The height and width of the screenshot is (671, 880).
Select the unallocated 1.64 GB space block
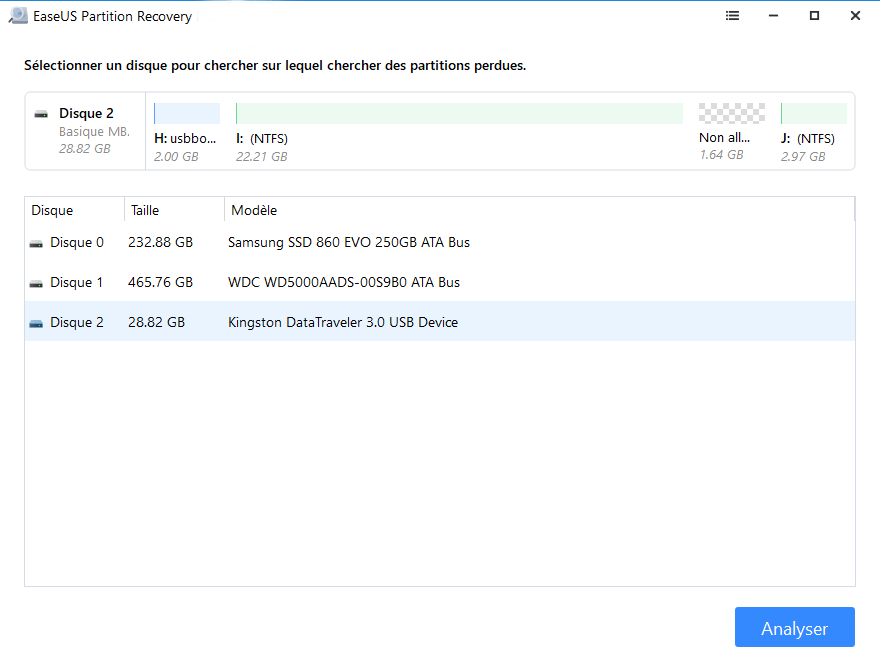(732, 113)
